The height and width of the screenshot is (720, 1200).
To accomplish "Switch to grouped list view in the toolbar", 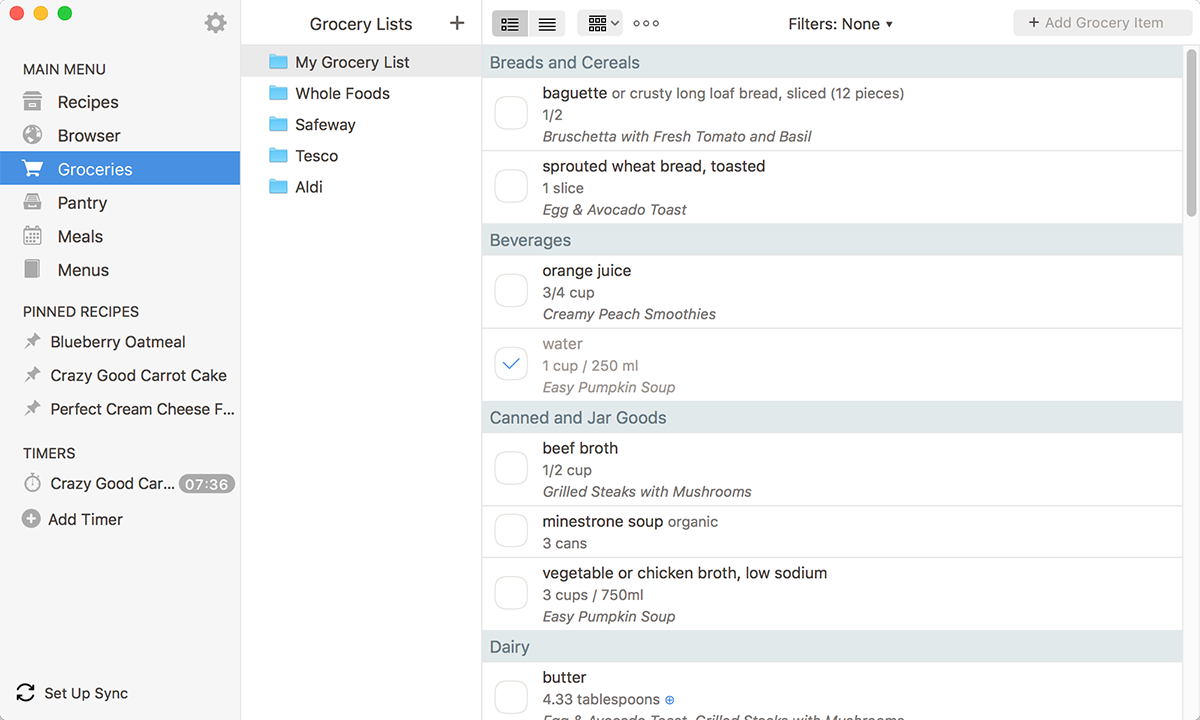I will click(x=509, y=23).
